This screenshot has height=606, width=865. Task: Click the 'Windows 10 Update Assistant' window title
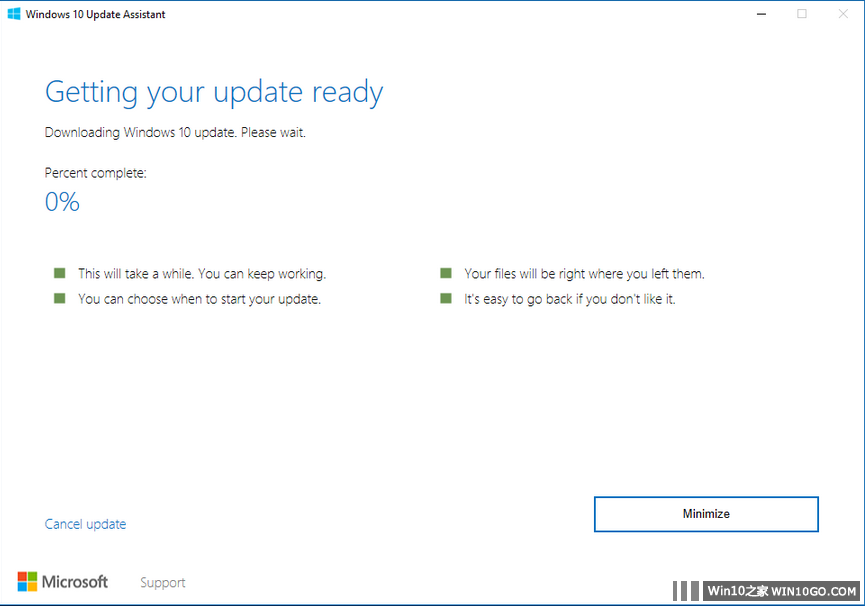(x=95, y=14)
